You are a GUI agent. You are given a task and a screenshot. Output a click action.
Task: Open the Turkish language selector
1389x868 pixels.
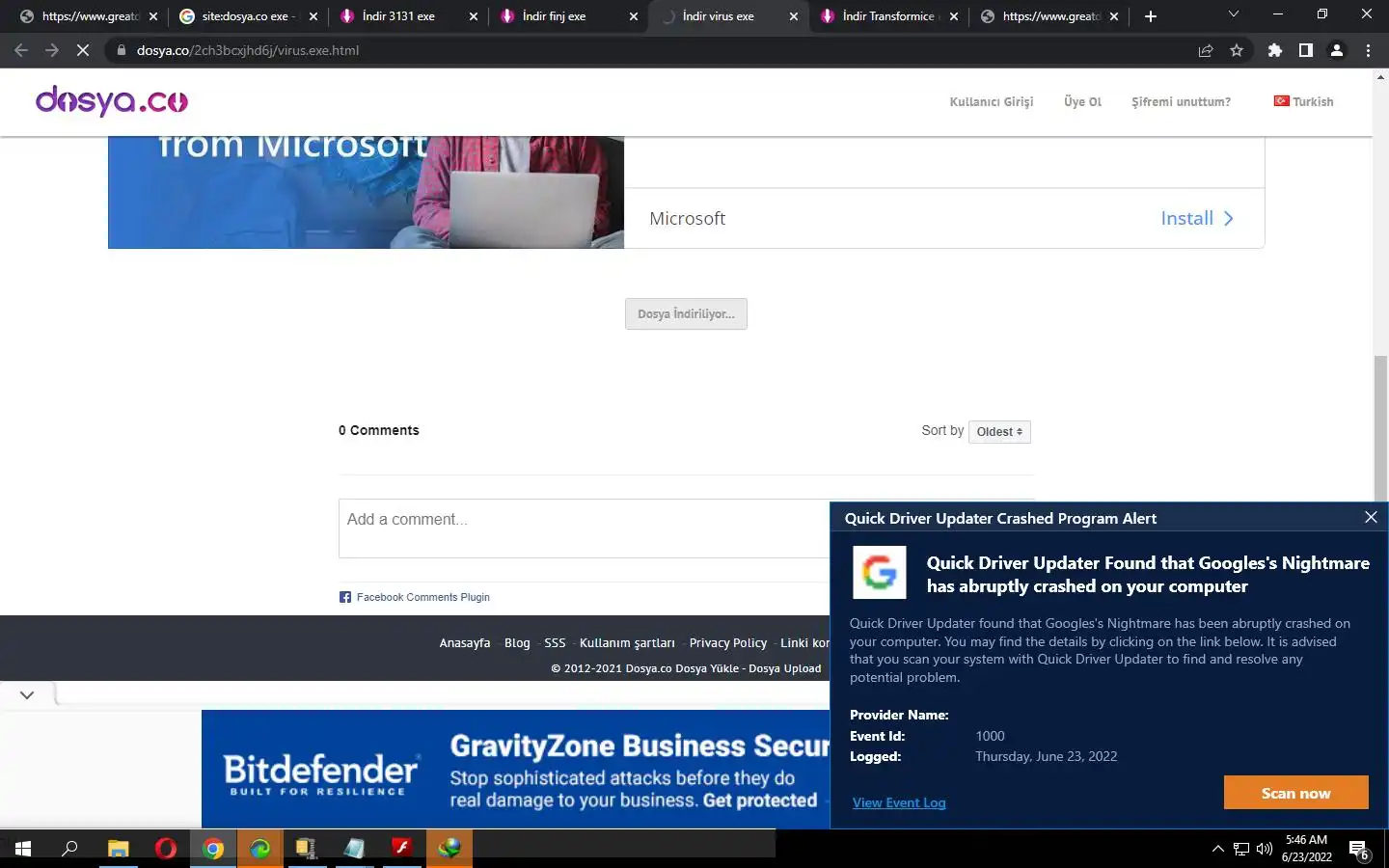[1303, 101]
